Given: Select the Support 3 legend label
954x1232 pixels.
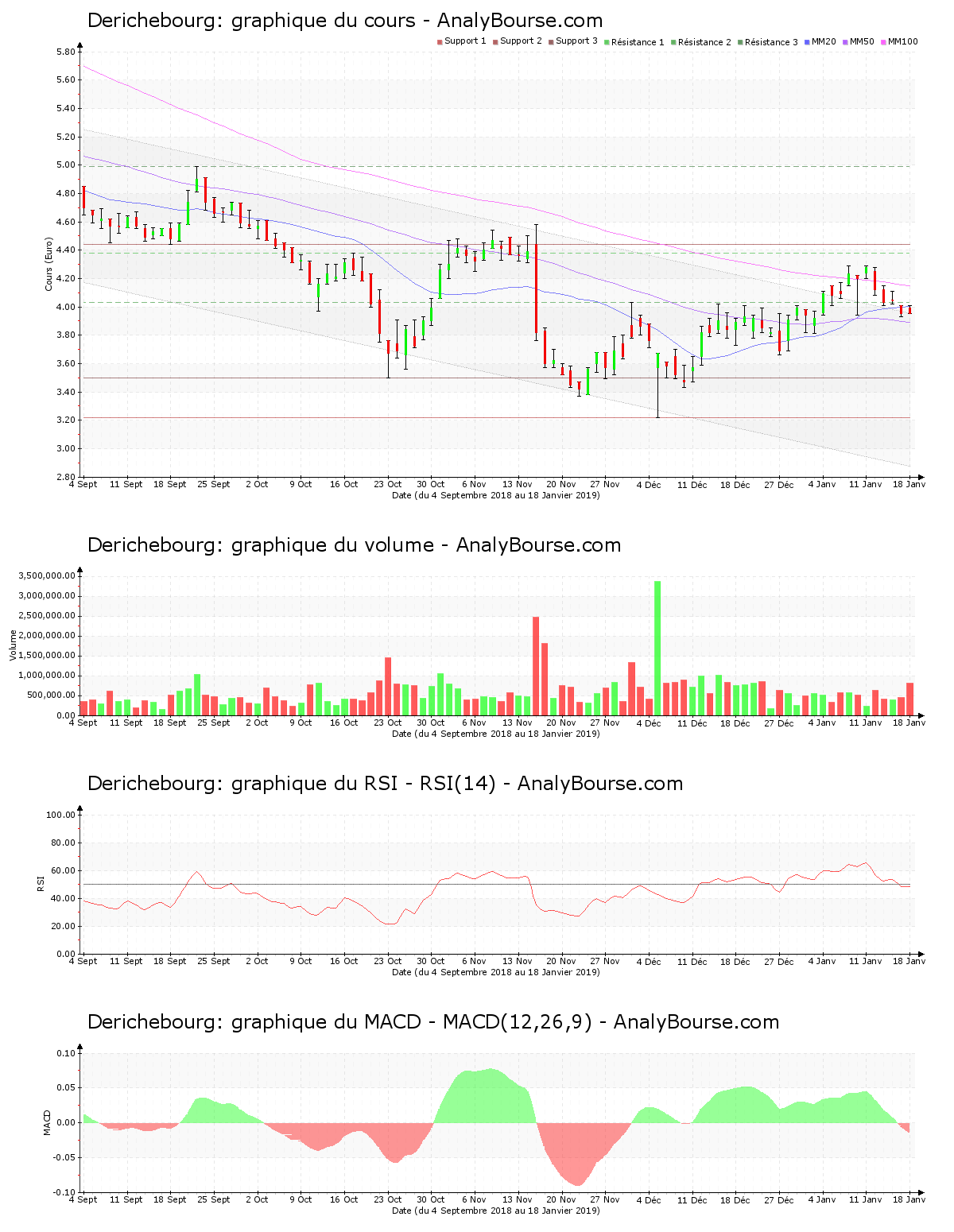Looking at the screenshot, I should (x=576, y=41).
